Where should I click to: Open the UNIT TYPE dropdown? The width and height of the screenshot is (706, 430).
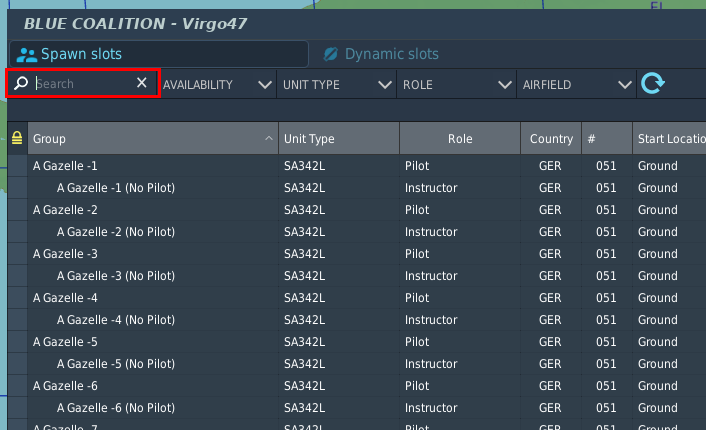point(337,85)
